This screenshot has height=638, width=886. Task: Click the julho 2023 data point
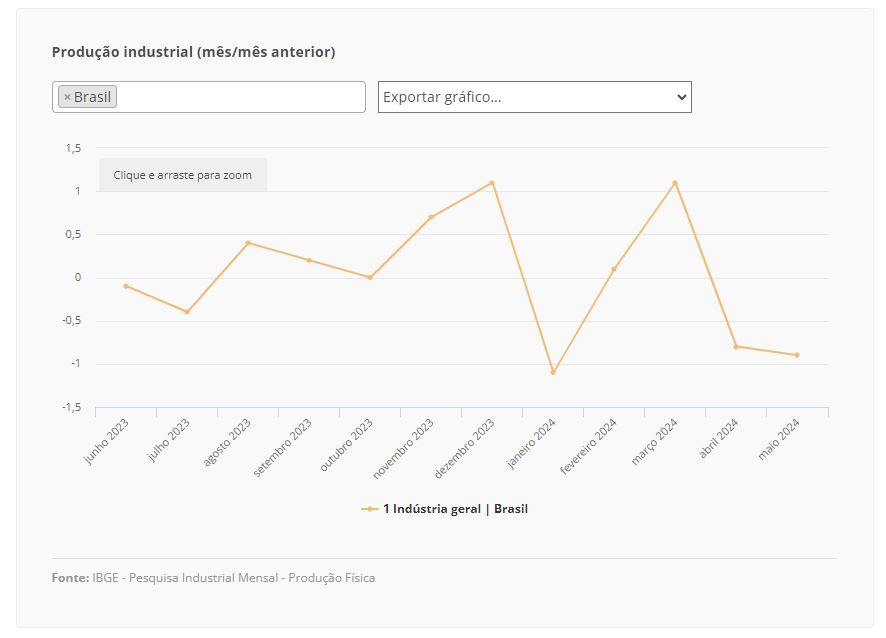click(187, 312)
